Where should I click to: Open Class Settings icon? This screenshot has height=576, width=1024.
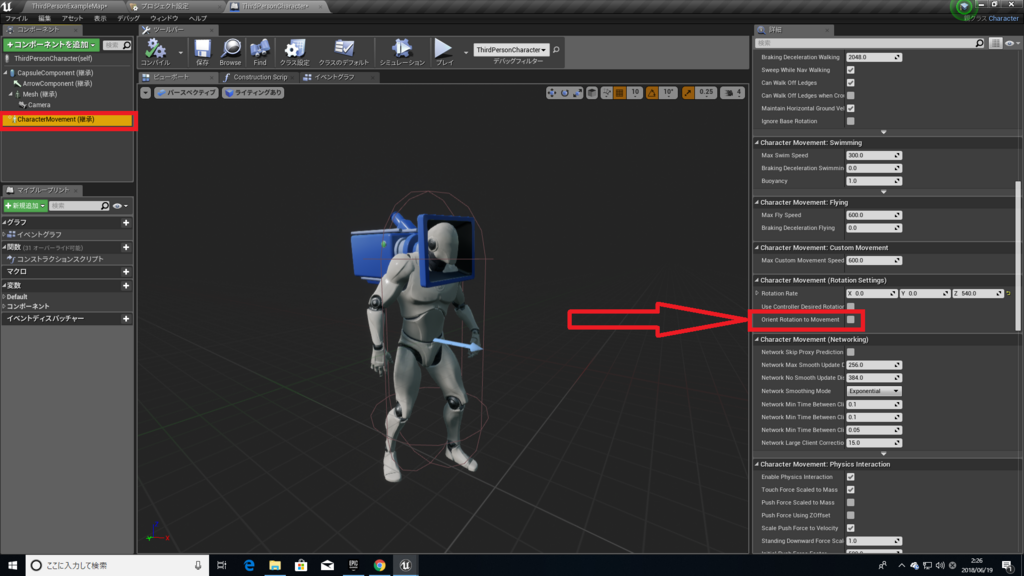coord(295,48)
